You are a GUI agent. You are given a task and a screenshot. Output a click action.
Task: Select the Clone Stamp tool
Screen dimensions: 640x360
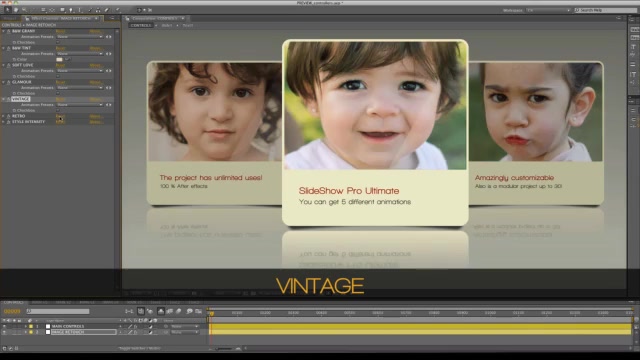[x=98, y=10]
